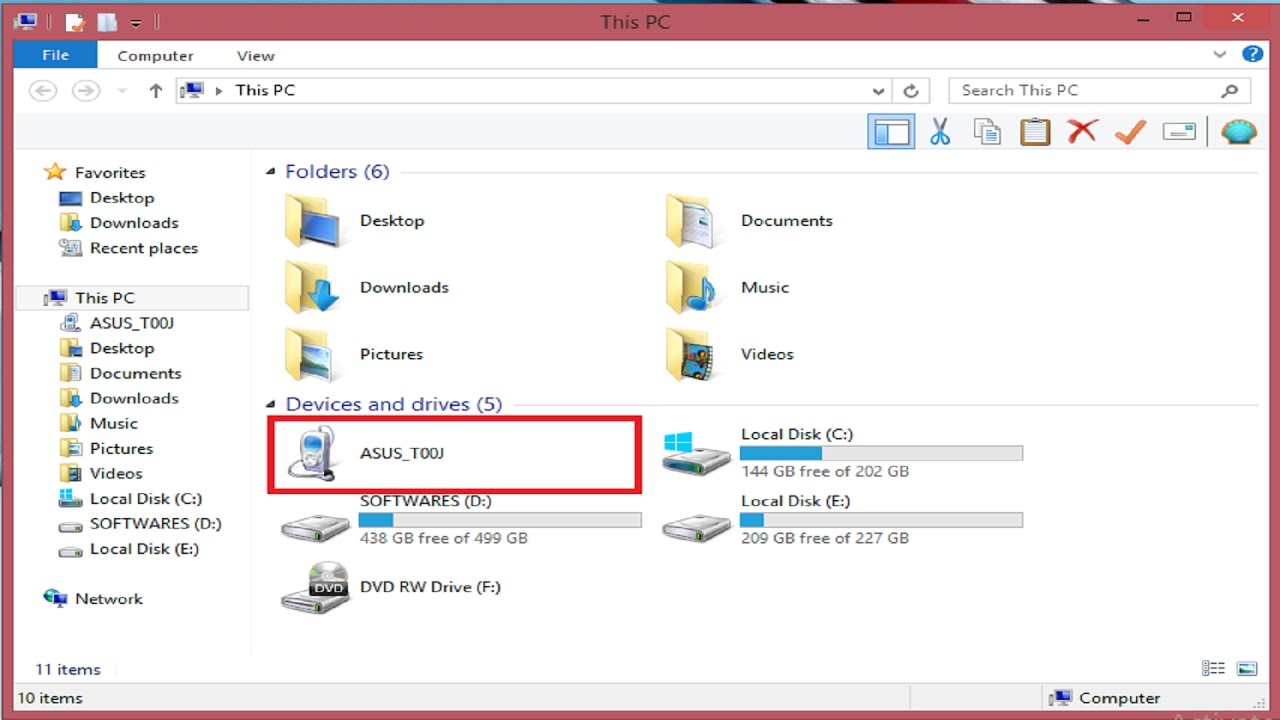Collapse the Folders (6) group
1280x720 pixels.
[x=270, y=172]
